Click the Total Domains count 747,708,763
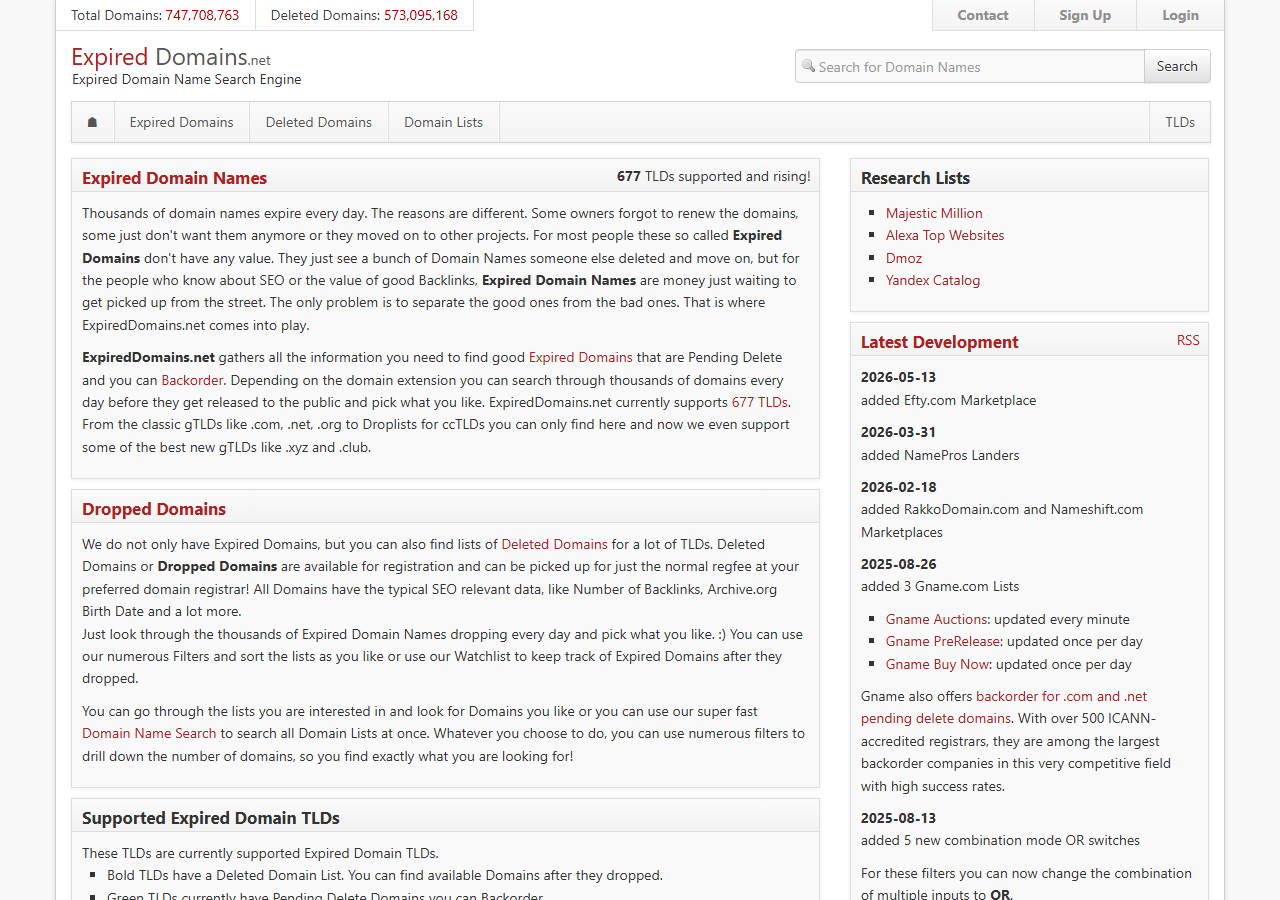Image resolution: width=1280 pixels, height=900 pixels. tap(202, 15)
